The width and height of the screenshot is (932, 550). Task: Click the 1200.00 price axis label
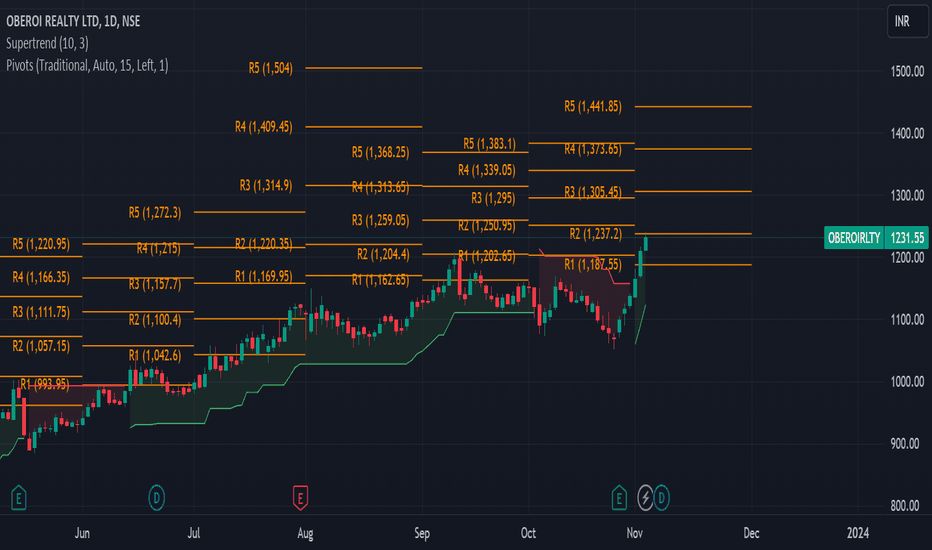coord(907,257)
